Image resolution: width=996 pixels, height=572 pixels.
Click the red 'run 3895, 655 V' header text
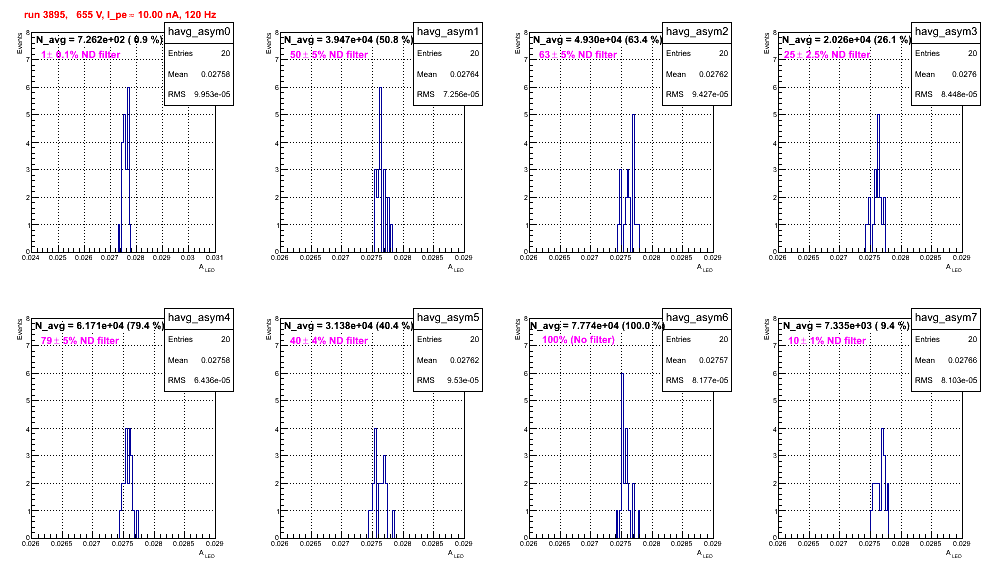120,14
